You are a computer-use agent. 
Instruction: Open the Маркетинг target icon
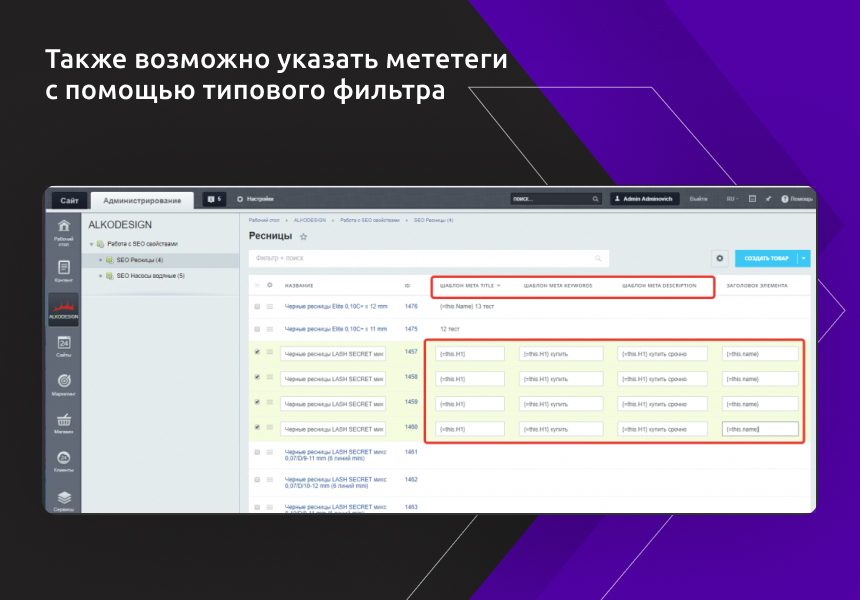point(65,378)
